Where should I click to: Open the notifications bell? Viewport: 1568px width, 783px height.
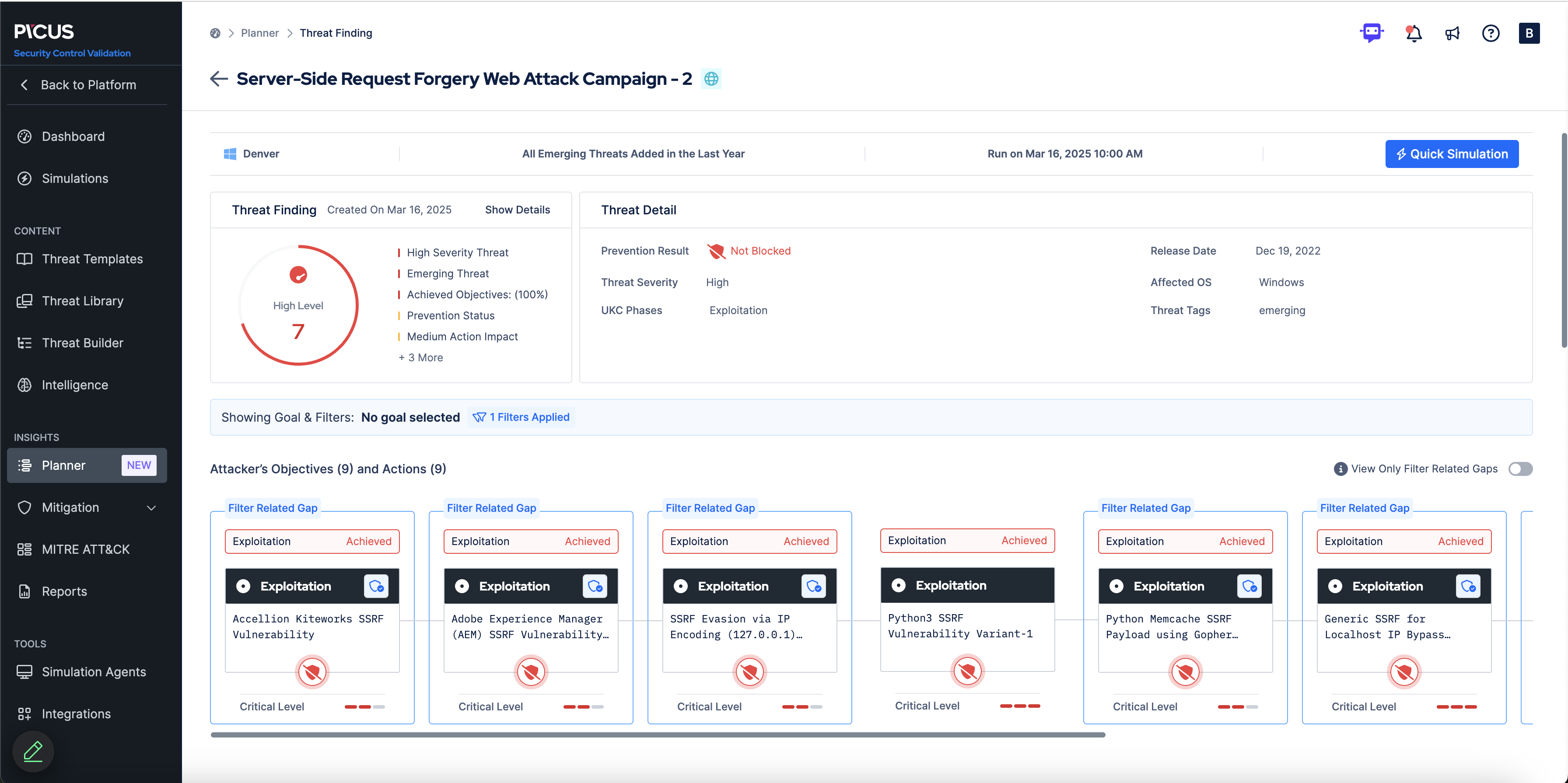1414,33
